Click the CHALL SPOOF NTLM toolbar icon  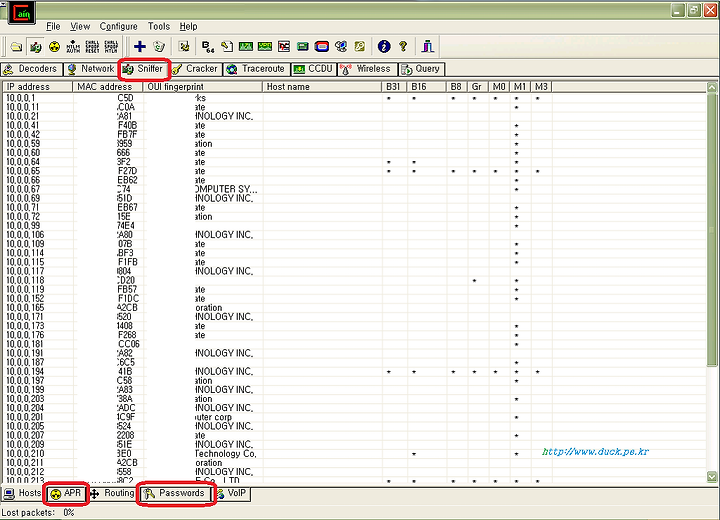[111, 46]
